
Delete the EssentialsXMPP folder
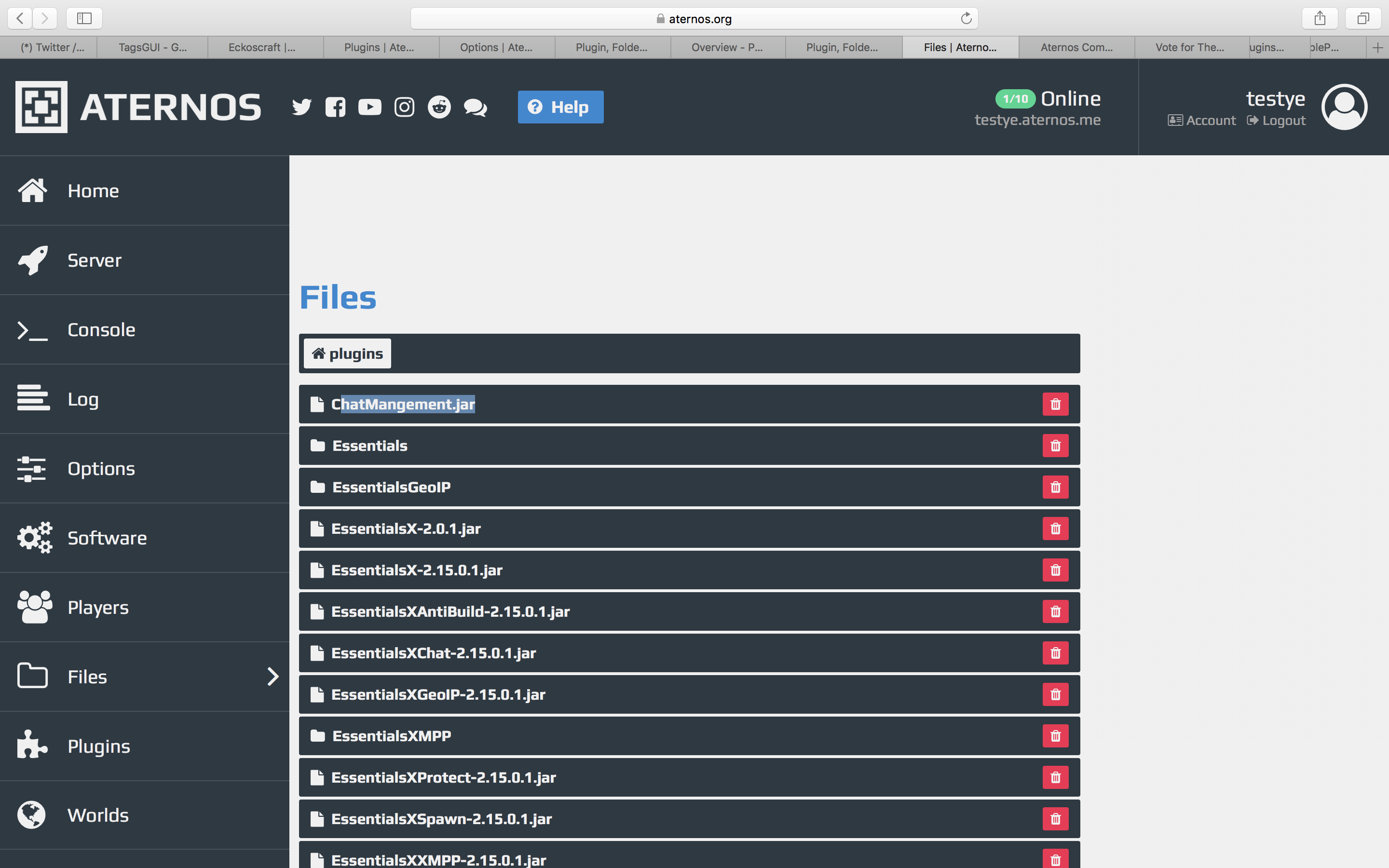[x=1056, y=736]
